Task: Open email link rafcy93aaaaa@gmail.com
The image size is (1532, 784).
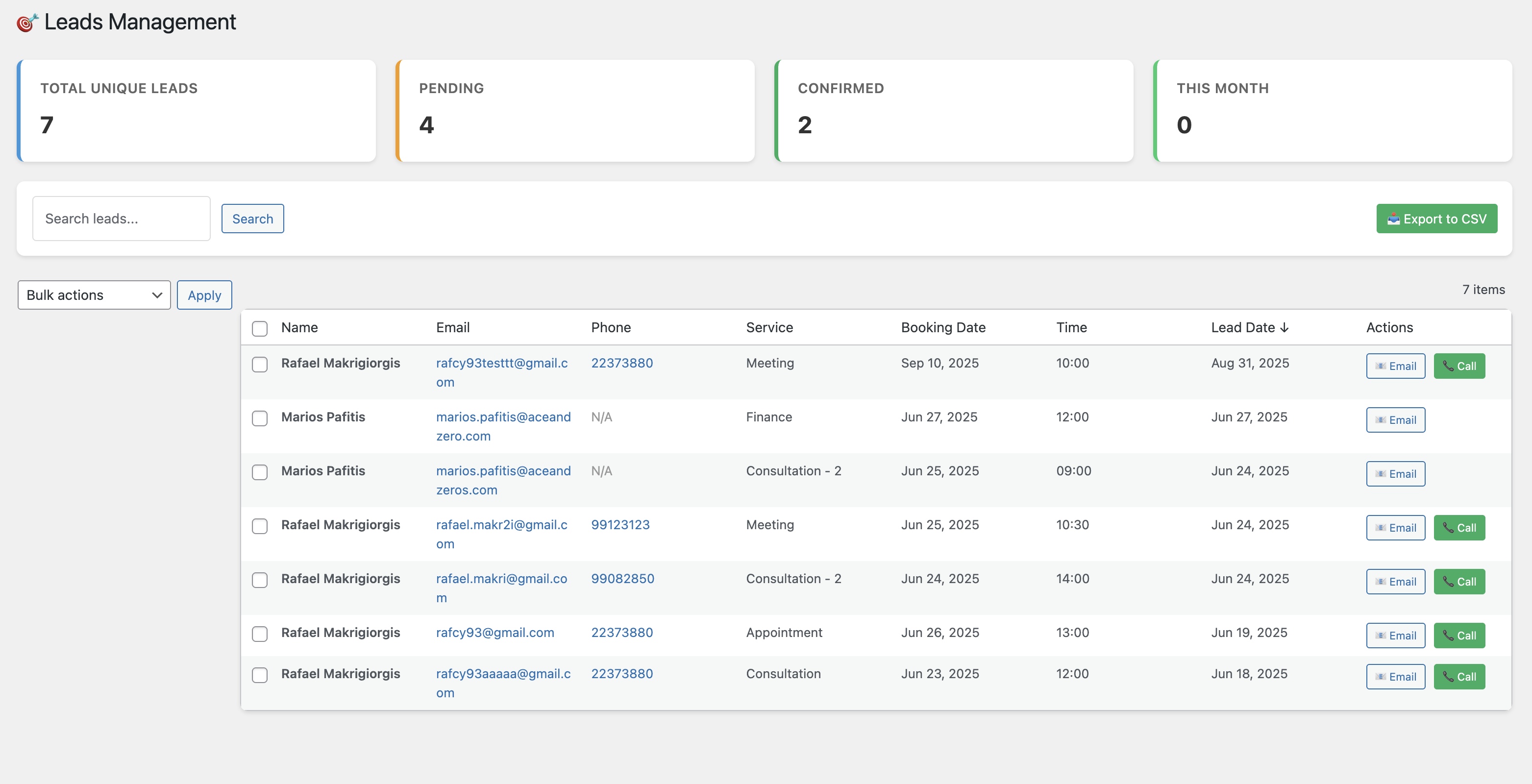Action: [503, 684]
